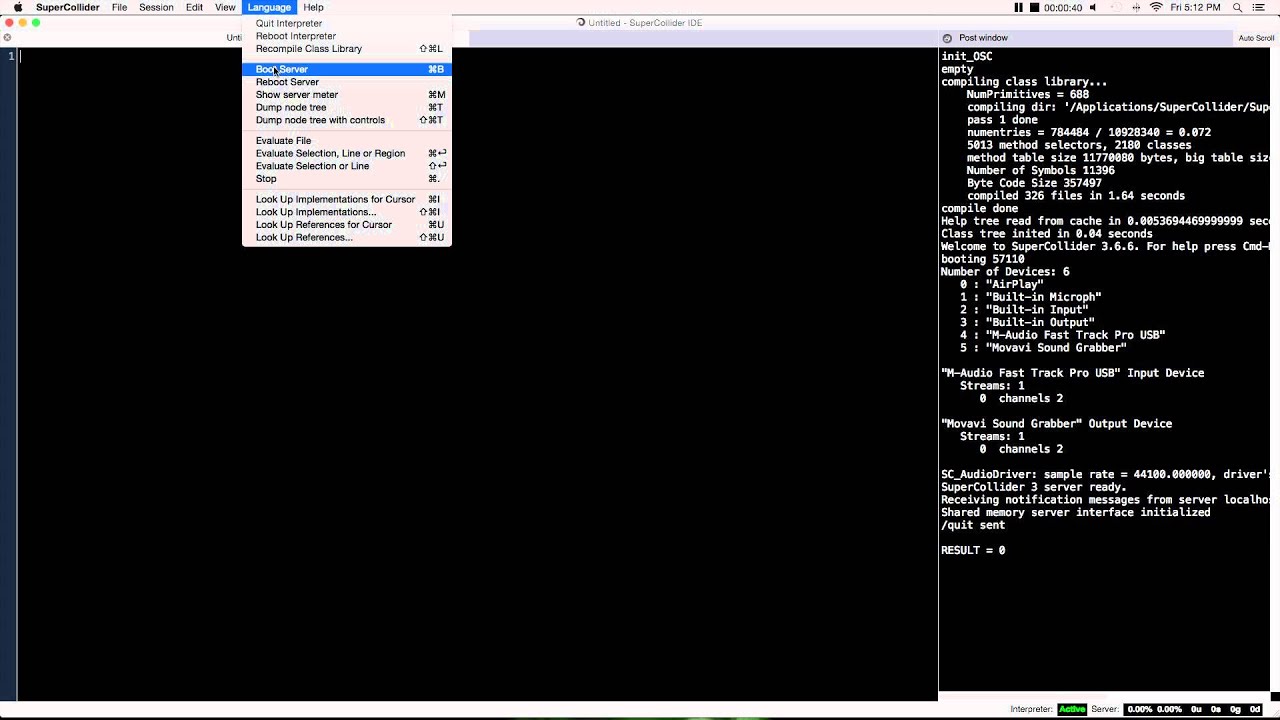
Task: Close the Untitled document tab
Action: pyautogui.click(x=7, y=38)
